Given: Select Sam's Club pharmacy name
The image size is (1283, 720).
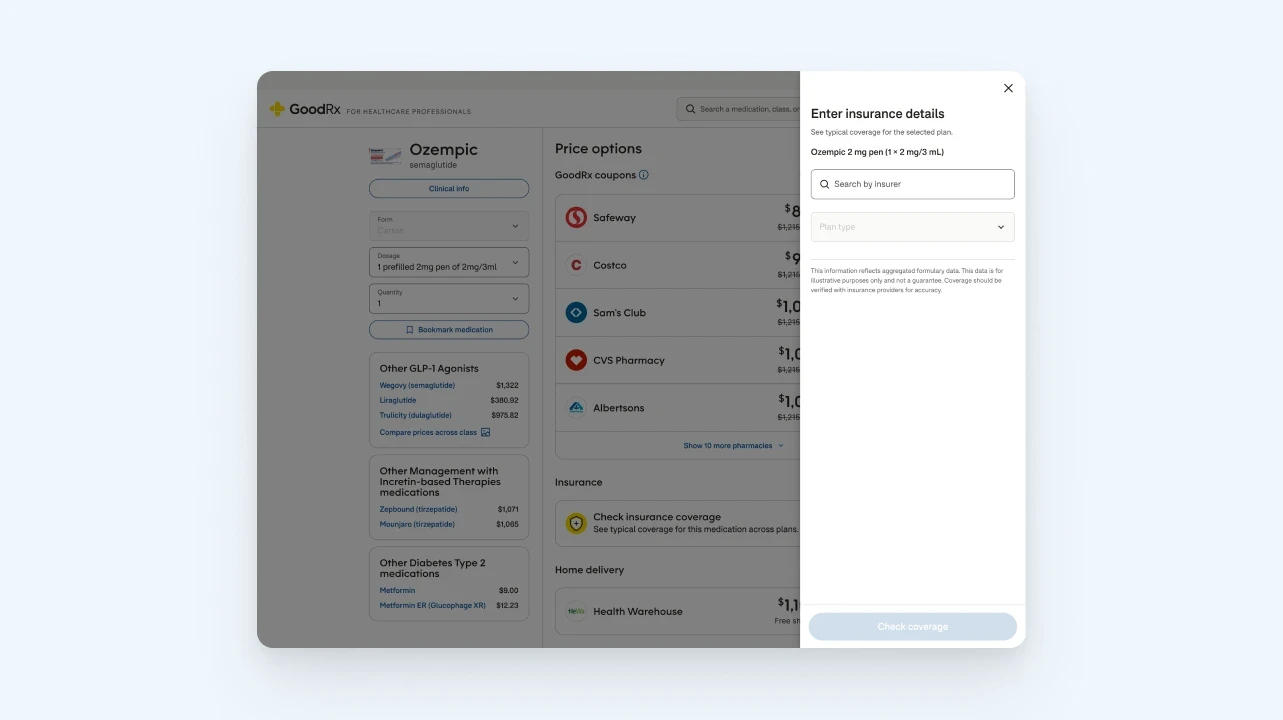Looking at the screenshot, I should pos(619,313).
